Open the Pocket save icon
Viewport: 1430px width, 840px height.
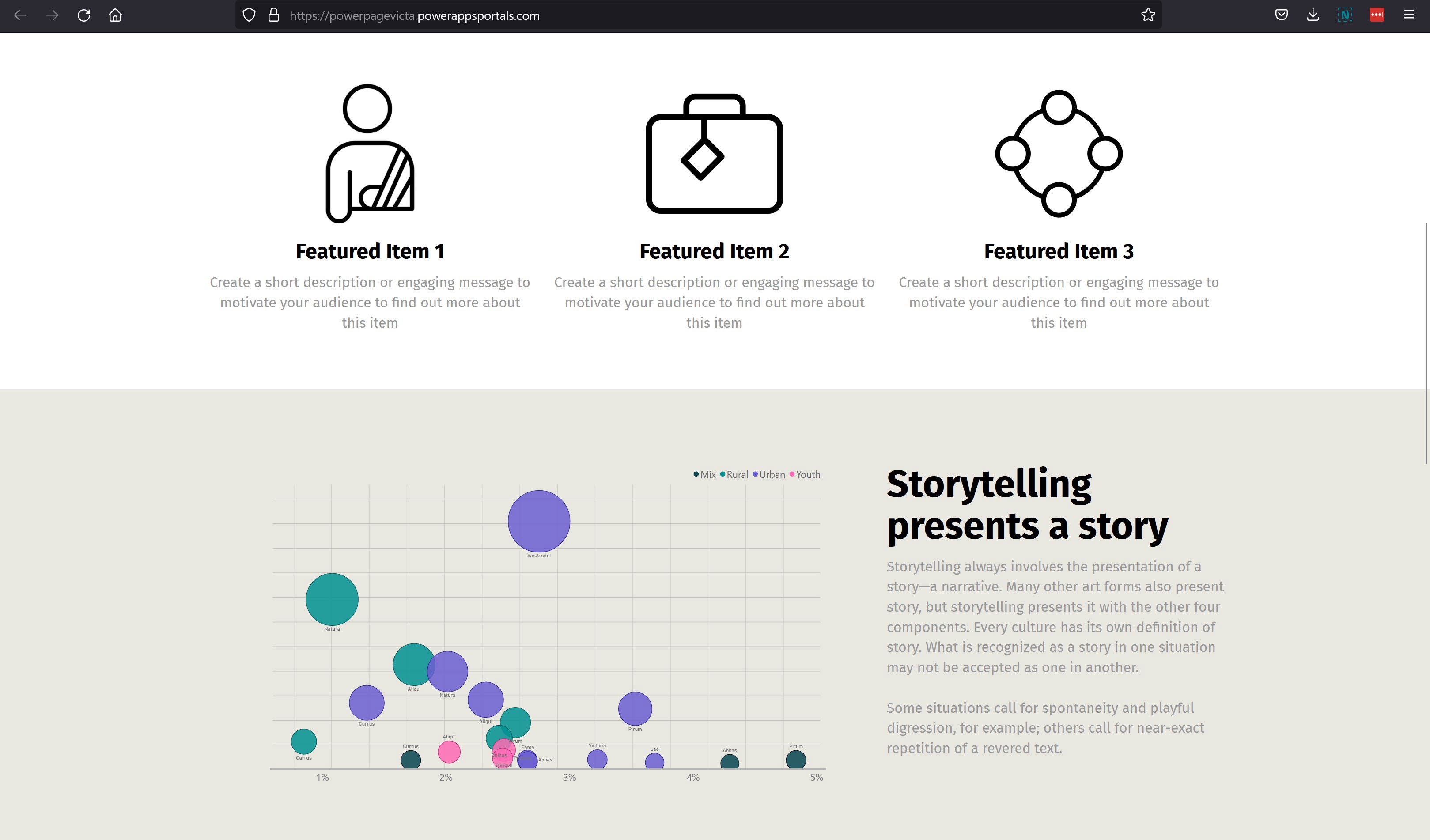pos(1281,15)
